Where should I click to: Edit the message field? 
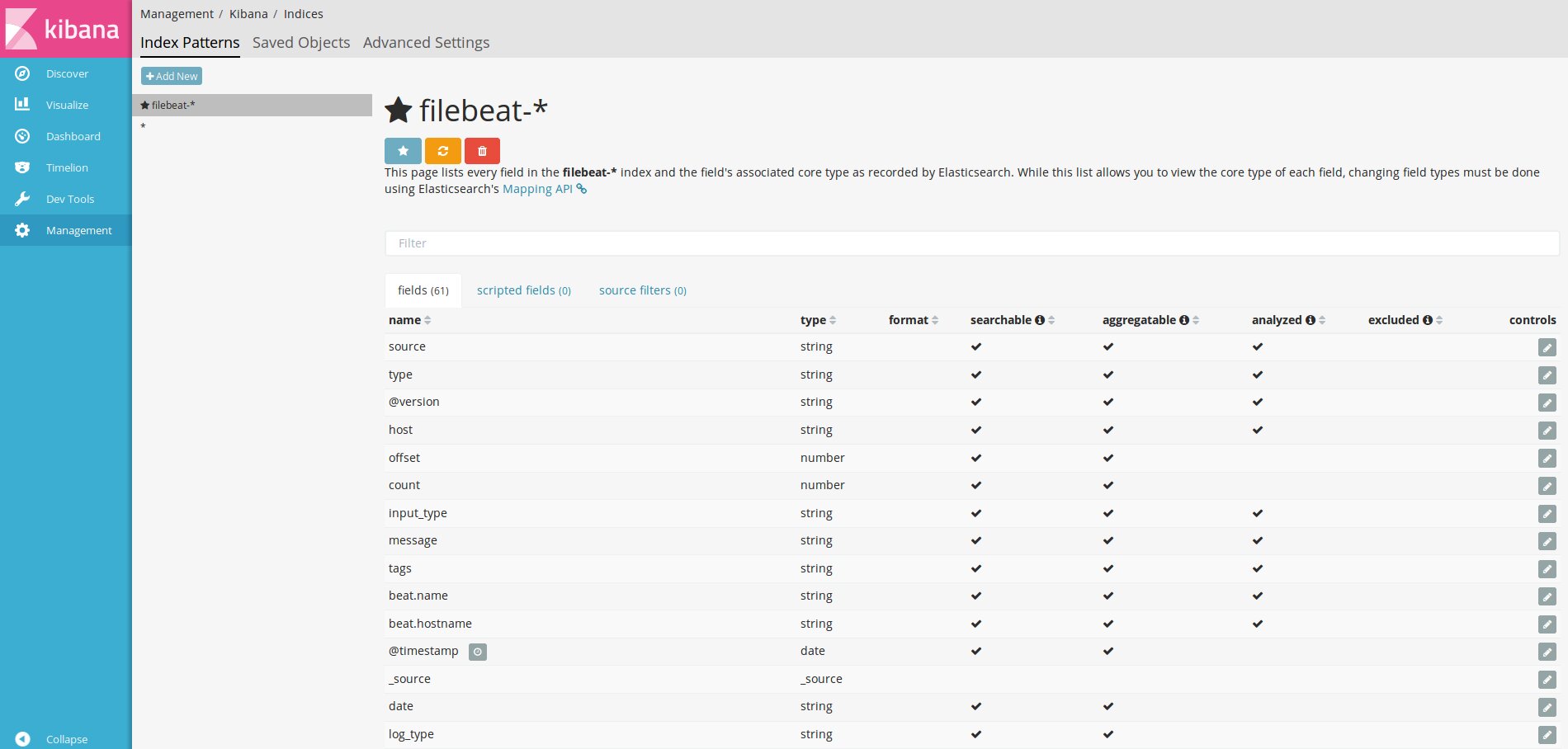pos(1547,541)
